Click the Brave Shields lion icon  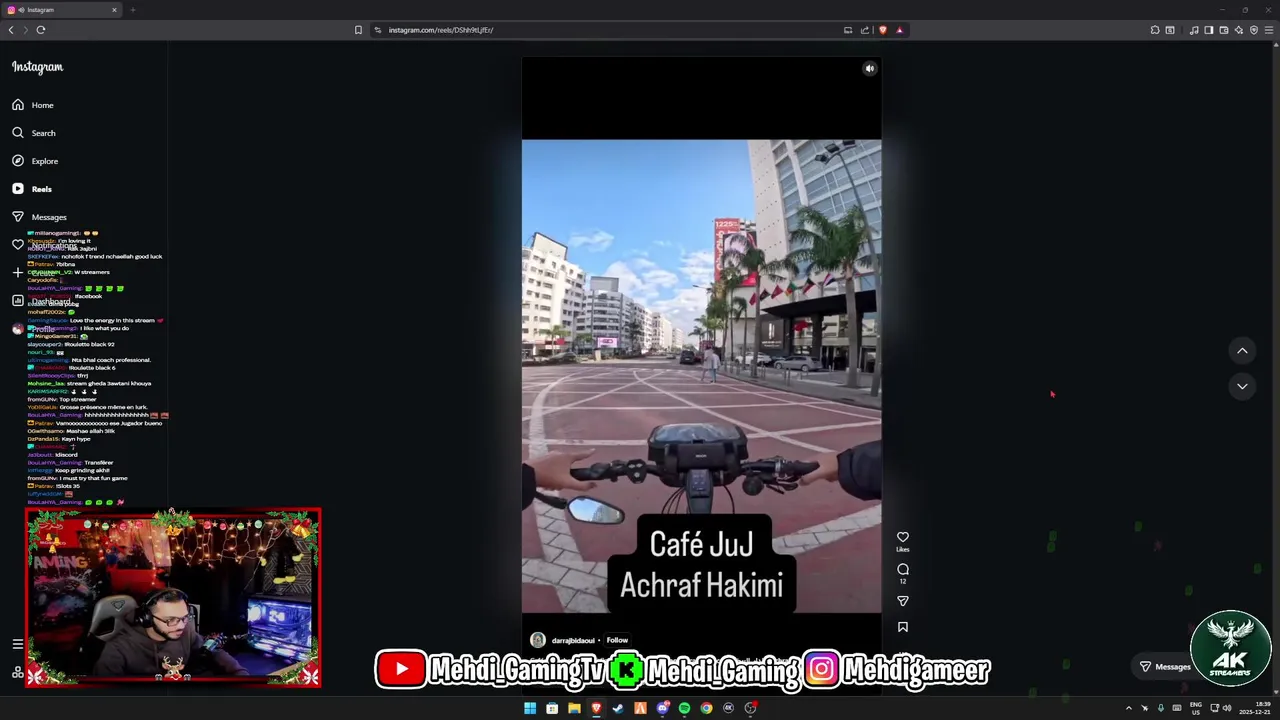click(x=882, y=30)
